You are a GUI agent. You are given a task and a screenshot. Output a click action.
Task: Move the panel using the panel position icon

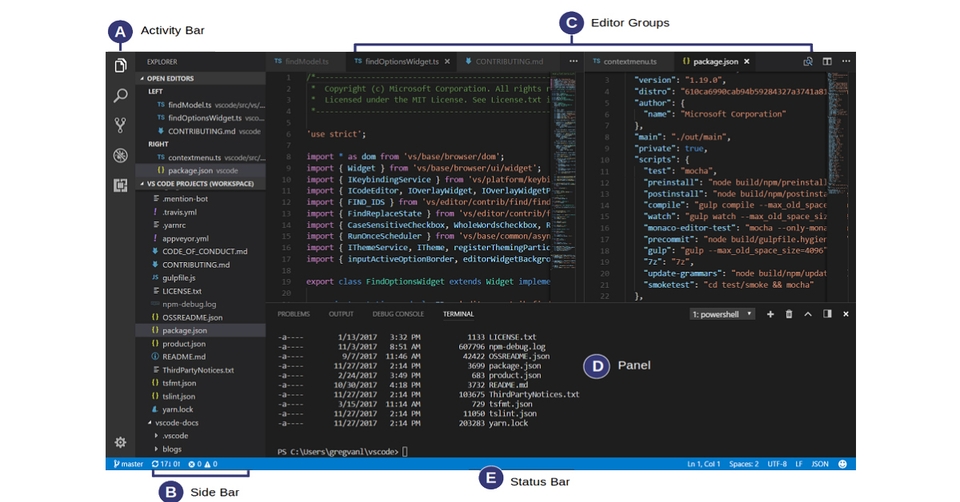(x=827, y=314)
